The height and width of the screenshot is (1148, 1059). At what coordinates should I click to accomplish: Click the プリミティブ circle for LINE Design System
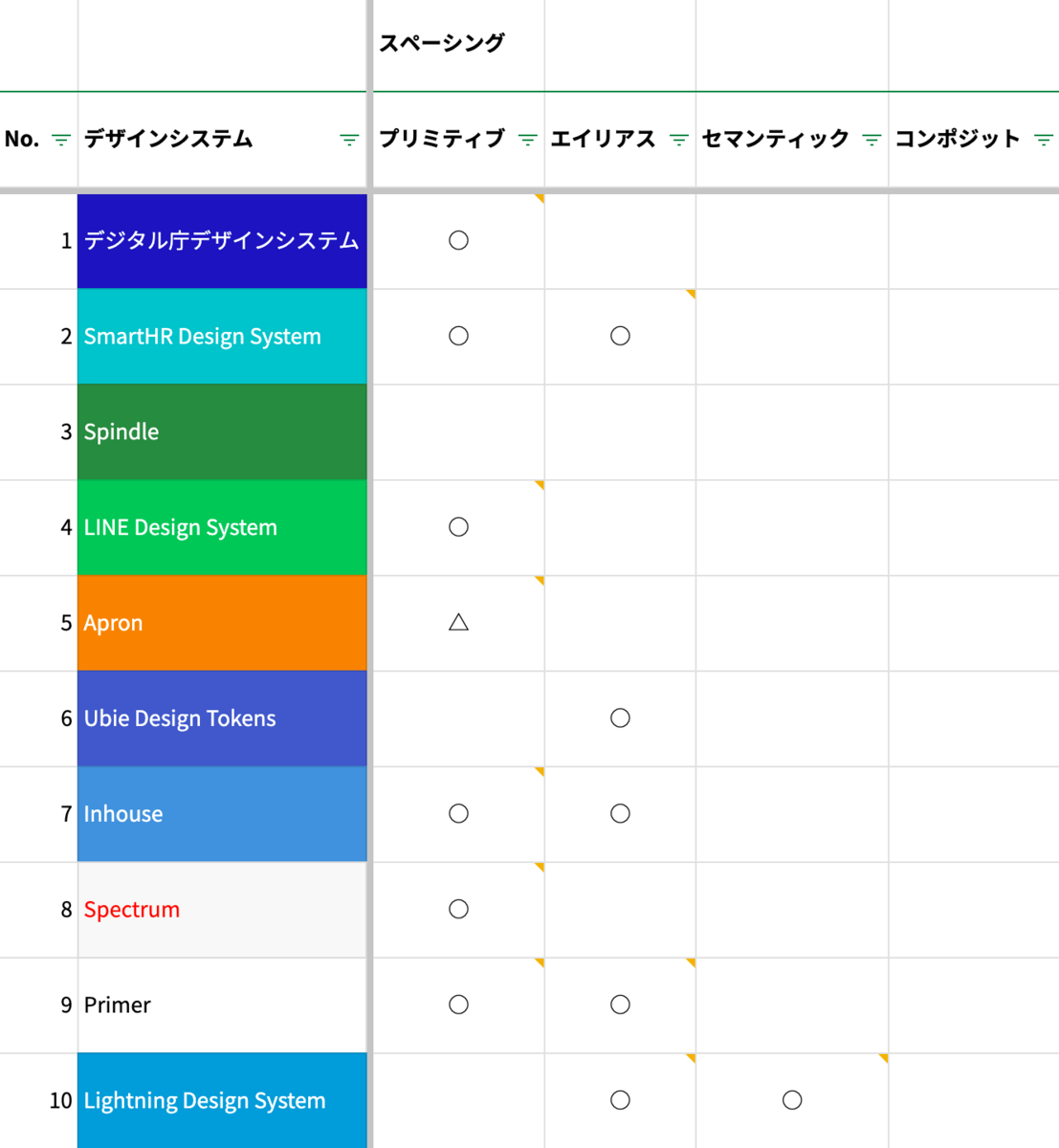458,527
